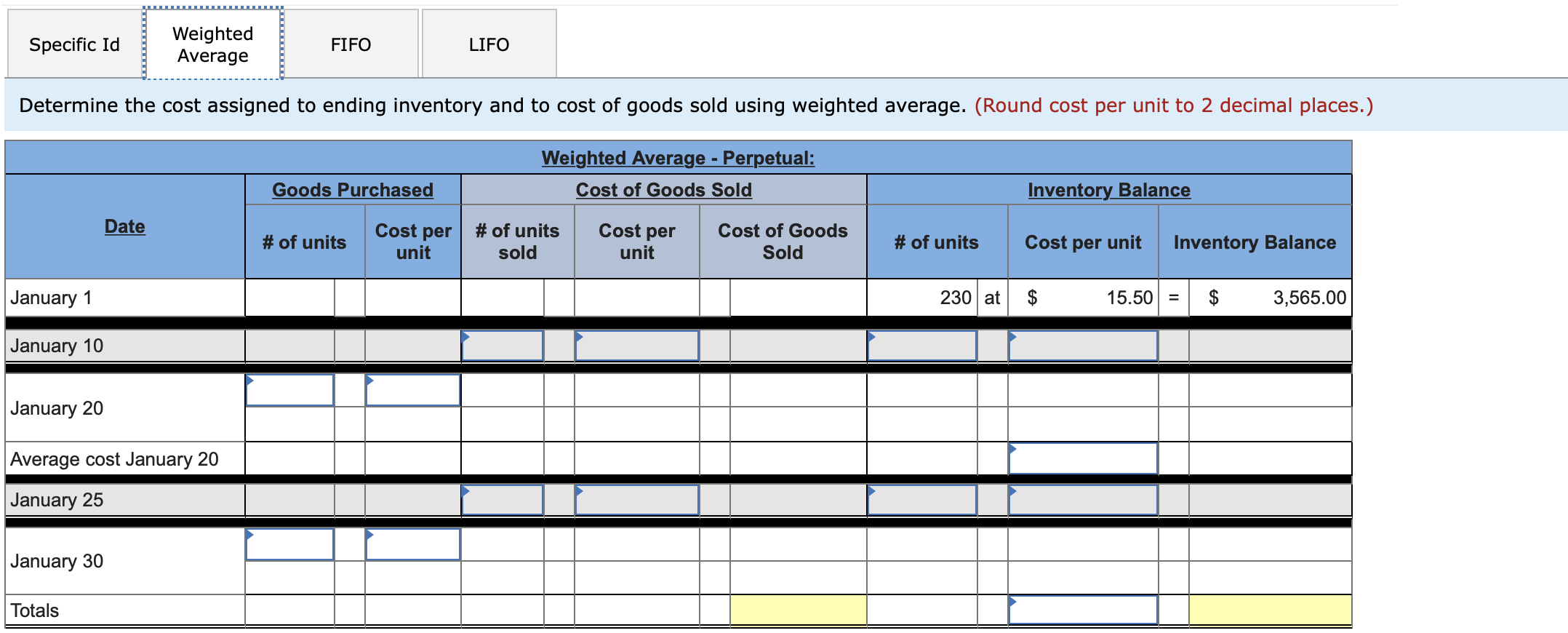Image resolution: width=1568 pixels, height=633 pixels.
Task: Click the '3,565.00' inventory balance value
Action: point(1309,298)
